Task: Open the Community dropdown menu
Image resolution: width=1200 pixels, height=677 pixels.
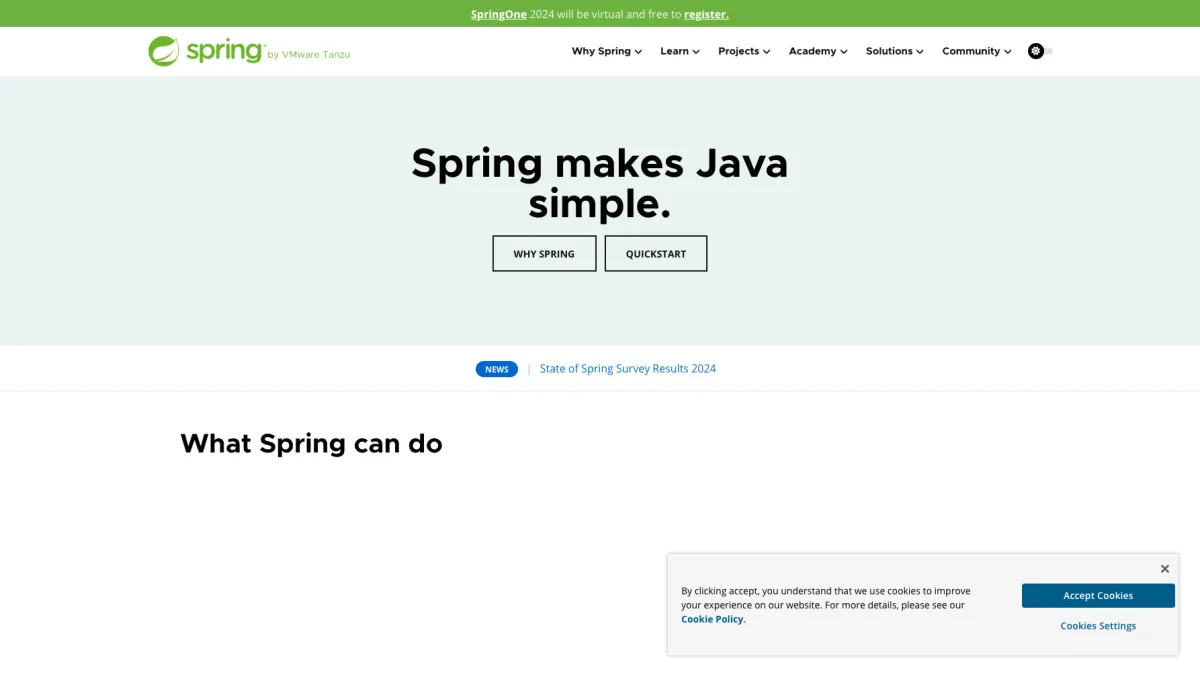Action: [977, 51]
